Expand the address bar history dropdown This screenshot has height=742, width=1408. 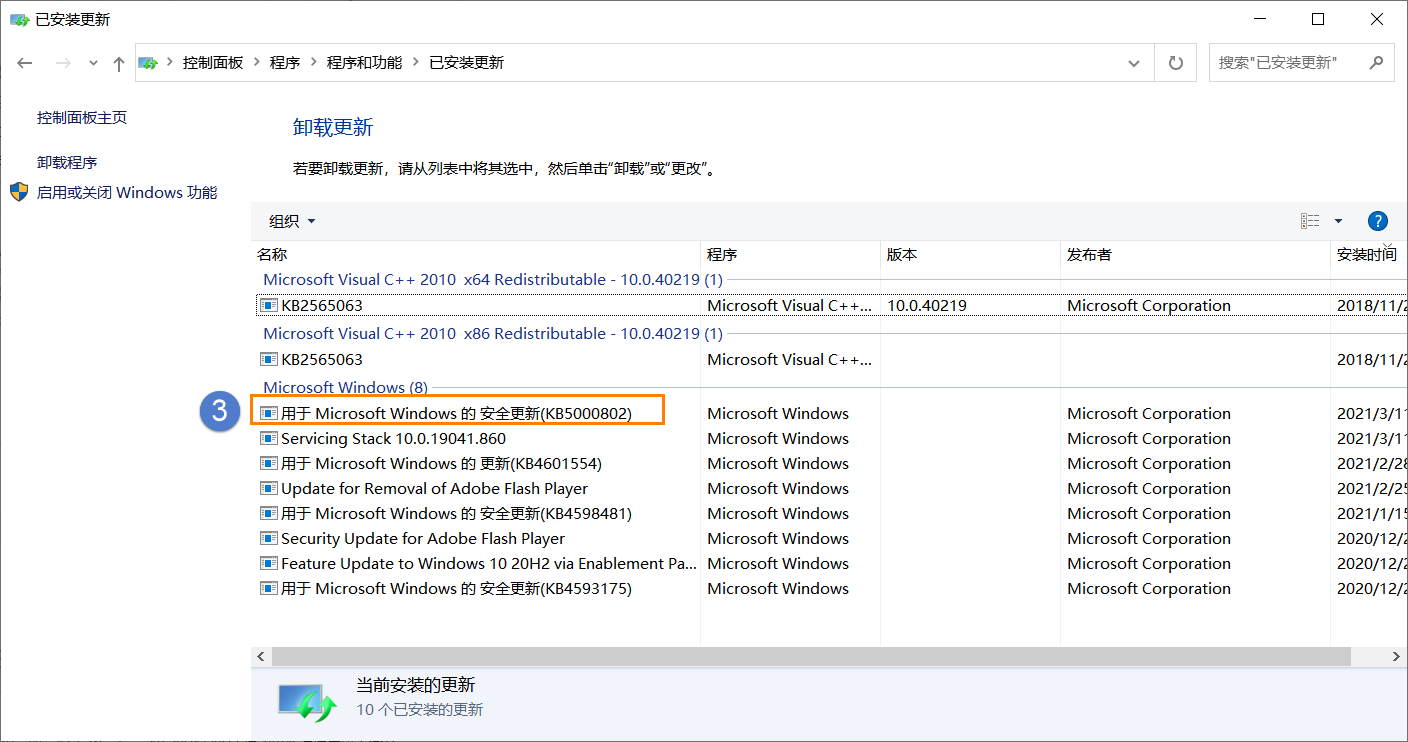[x=1134, y=63]
